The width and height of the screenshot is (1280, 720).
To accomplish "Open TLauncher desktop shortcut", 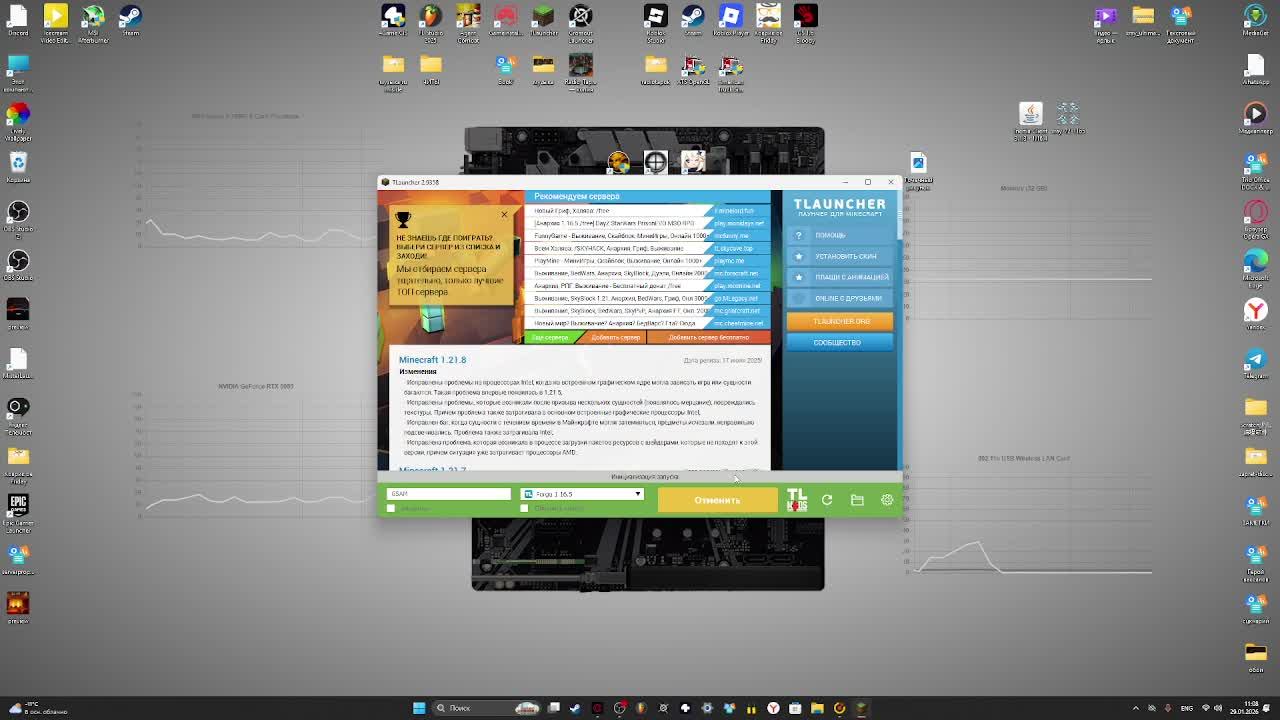I will (x=543, y=20).
